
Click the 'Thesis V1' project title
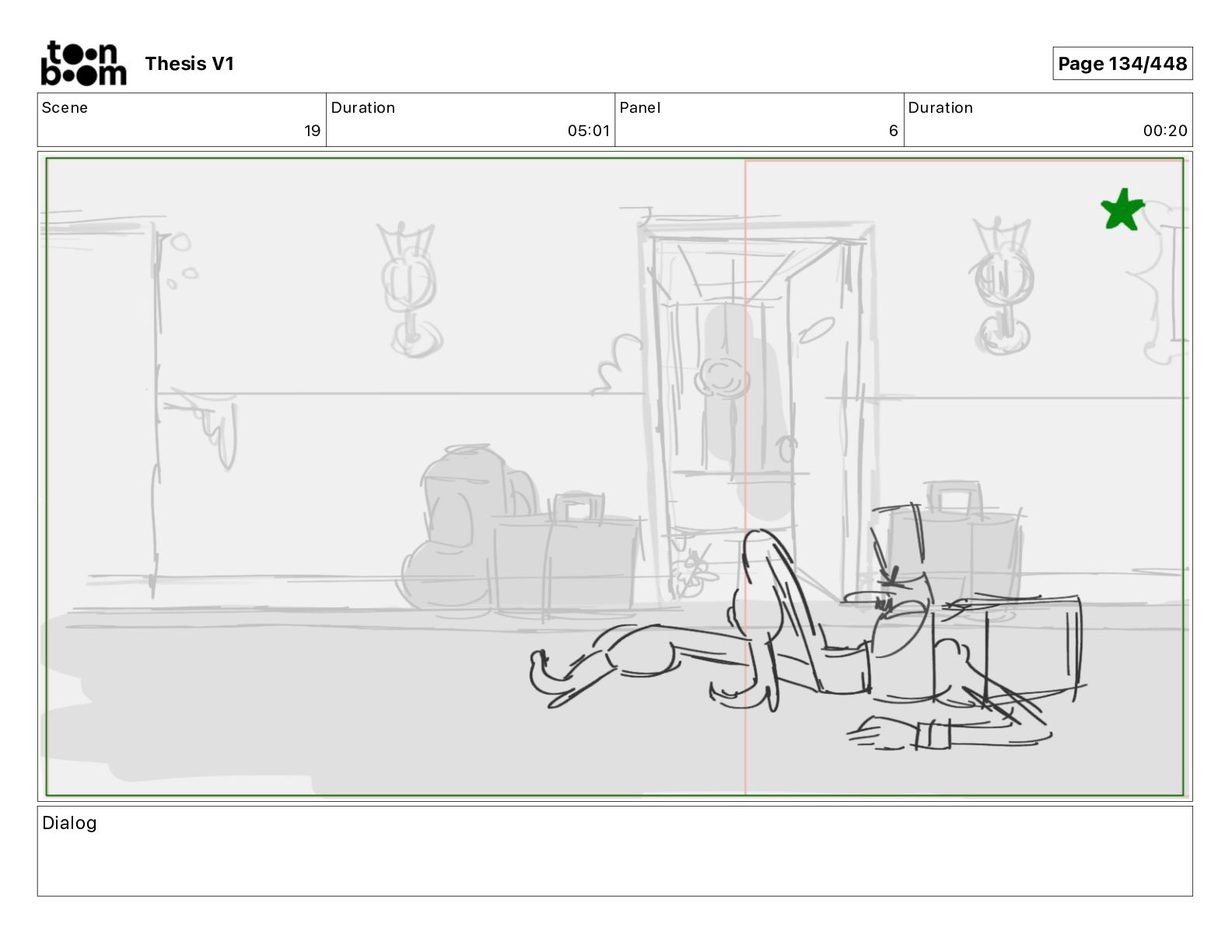[189, 64]
